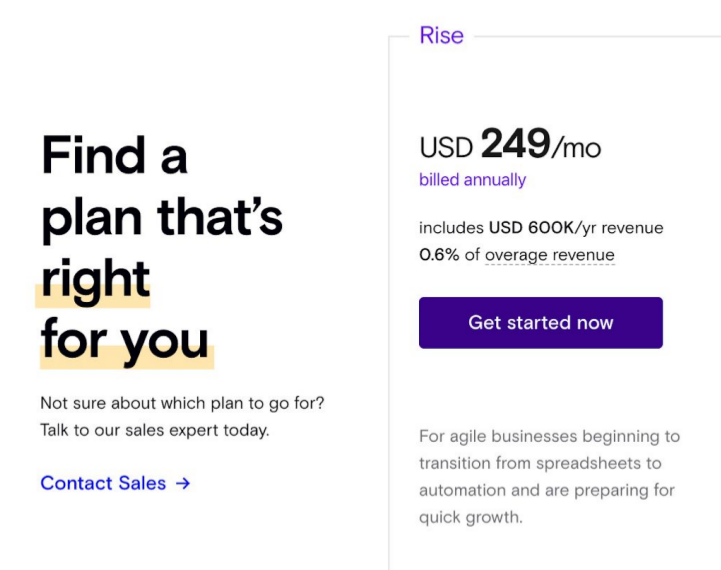Viewport: 721px width, 570px height.
Task: Click the purple billed annually text
Action: (472, 180)
